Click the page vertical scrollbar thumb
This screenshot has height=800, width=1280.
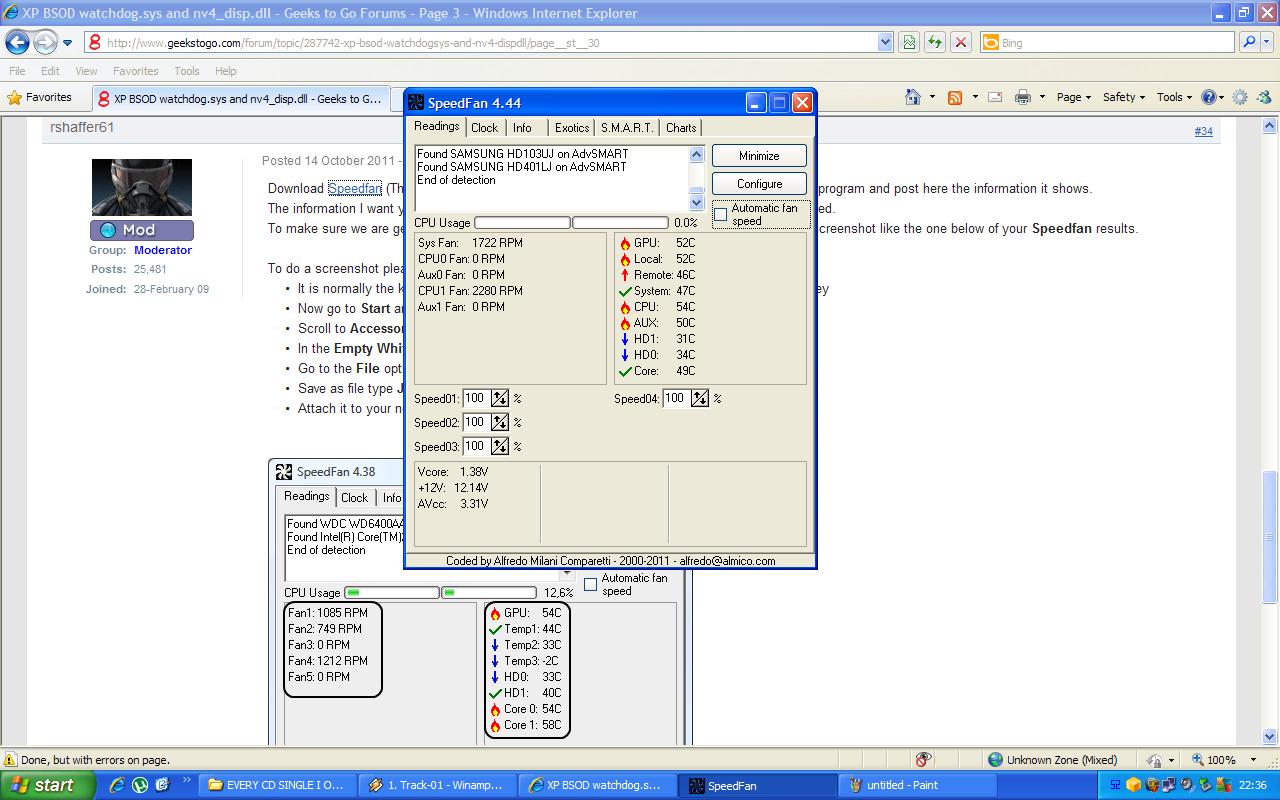[x=1271, y=537]
